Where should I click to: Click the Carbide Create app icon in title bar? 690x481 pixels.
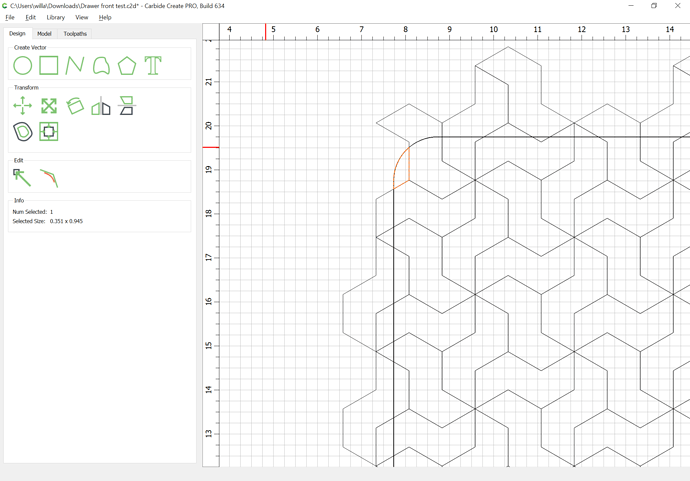tap(5, 6)
